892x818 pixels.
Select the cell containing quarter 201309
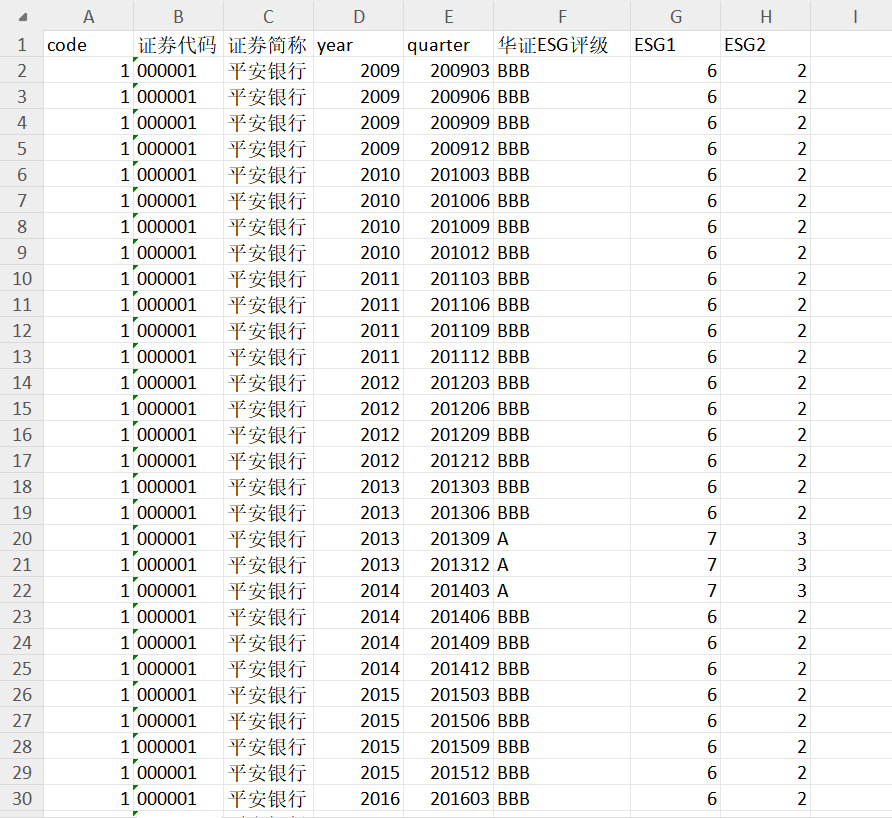tap(448, 538)
